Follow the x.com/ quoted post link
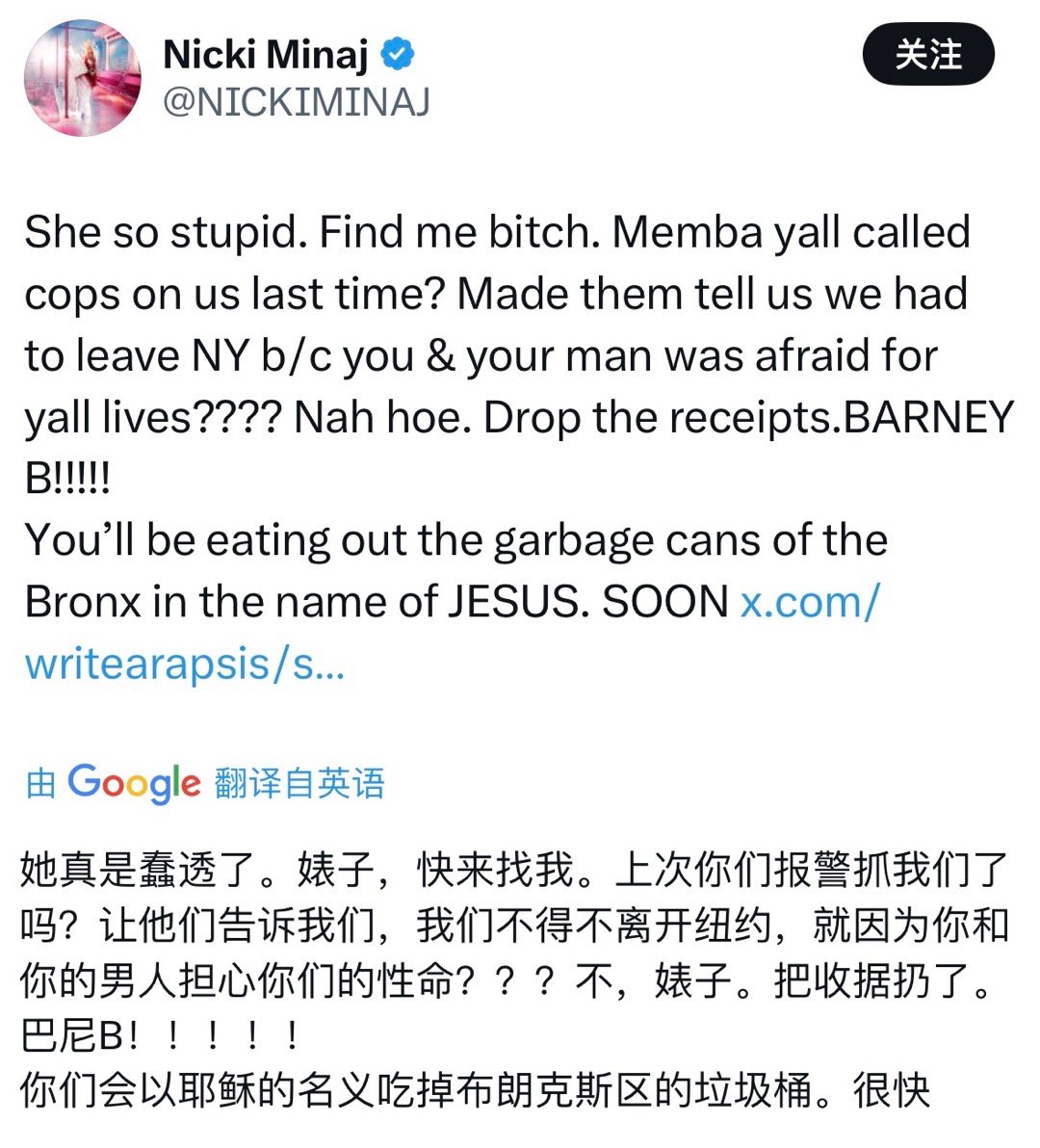The height and width of the screenshot is (1148, 1040). [810, 602]
